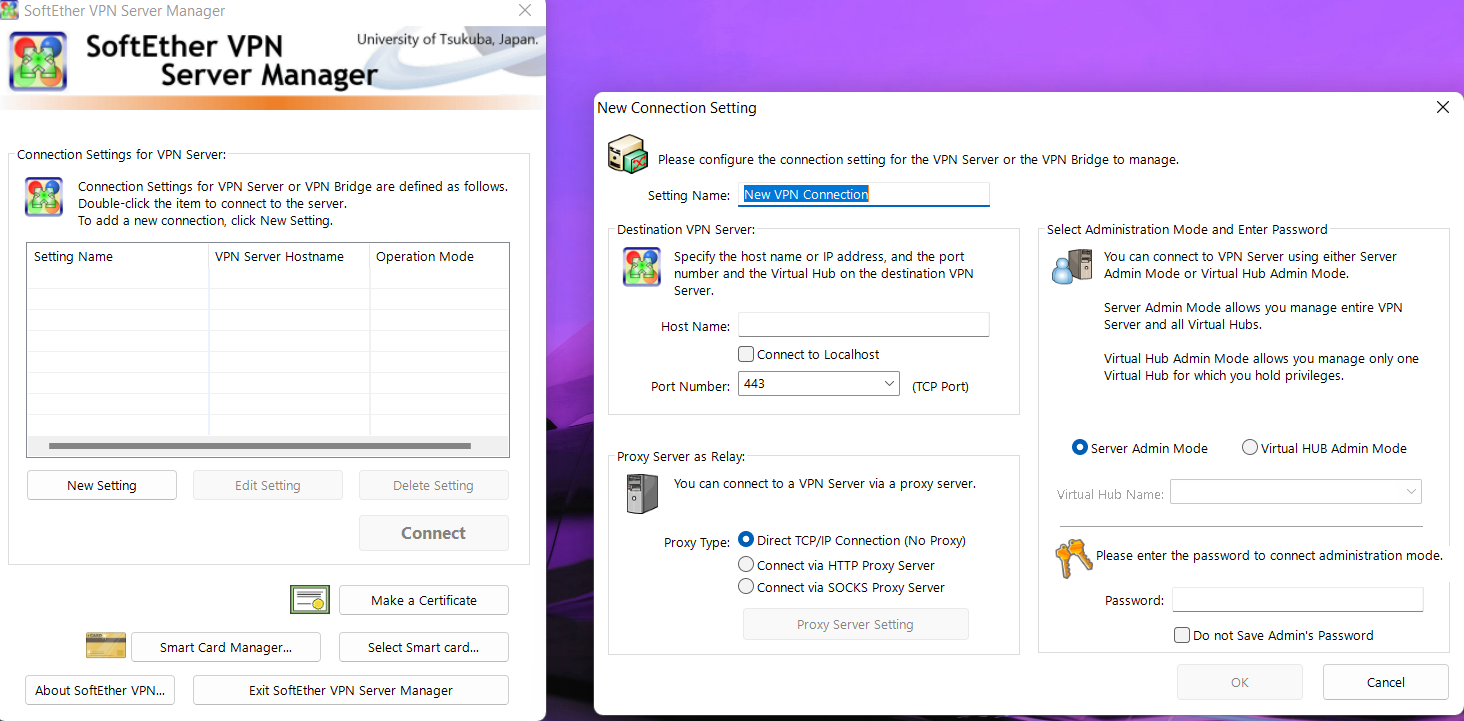Viewport: 1464px width, 721px height.
Task: Check Do not Save Admin's Password
Action: [x=1181, y=635]
